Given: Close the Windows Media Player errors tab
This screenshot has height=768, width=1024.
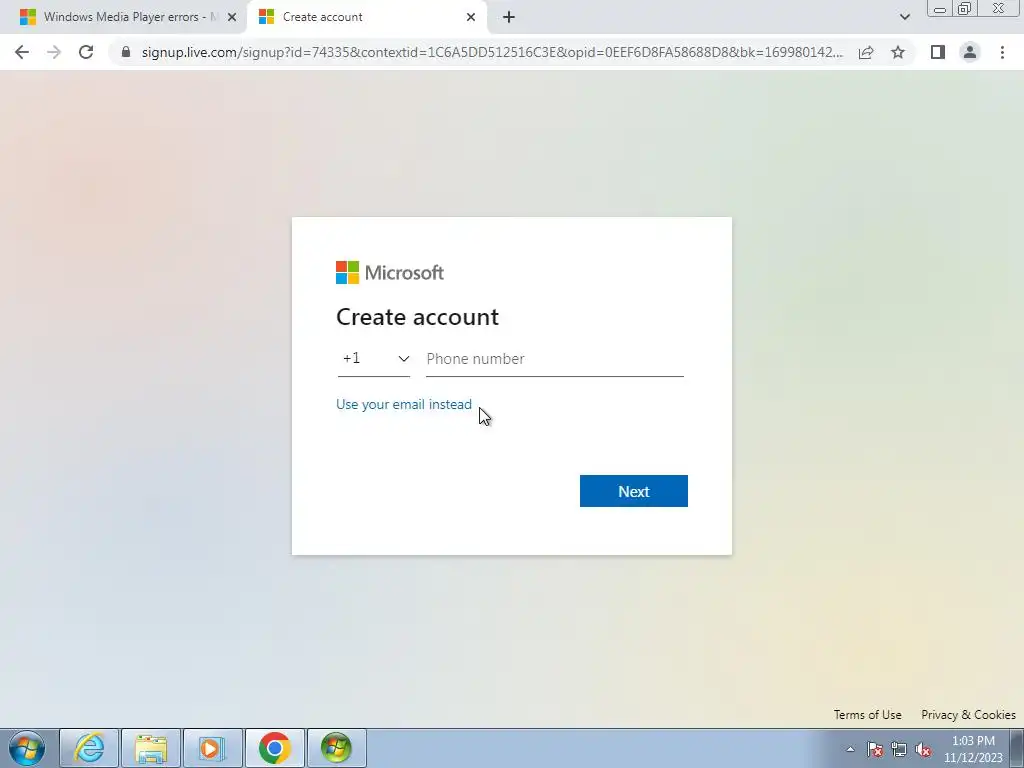Looking at the screenshot, I should [x=232, y=17].
